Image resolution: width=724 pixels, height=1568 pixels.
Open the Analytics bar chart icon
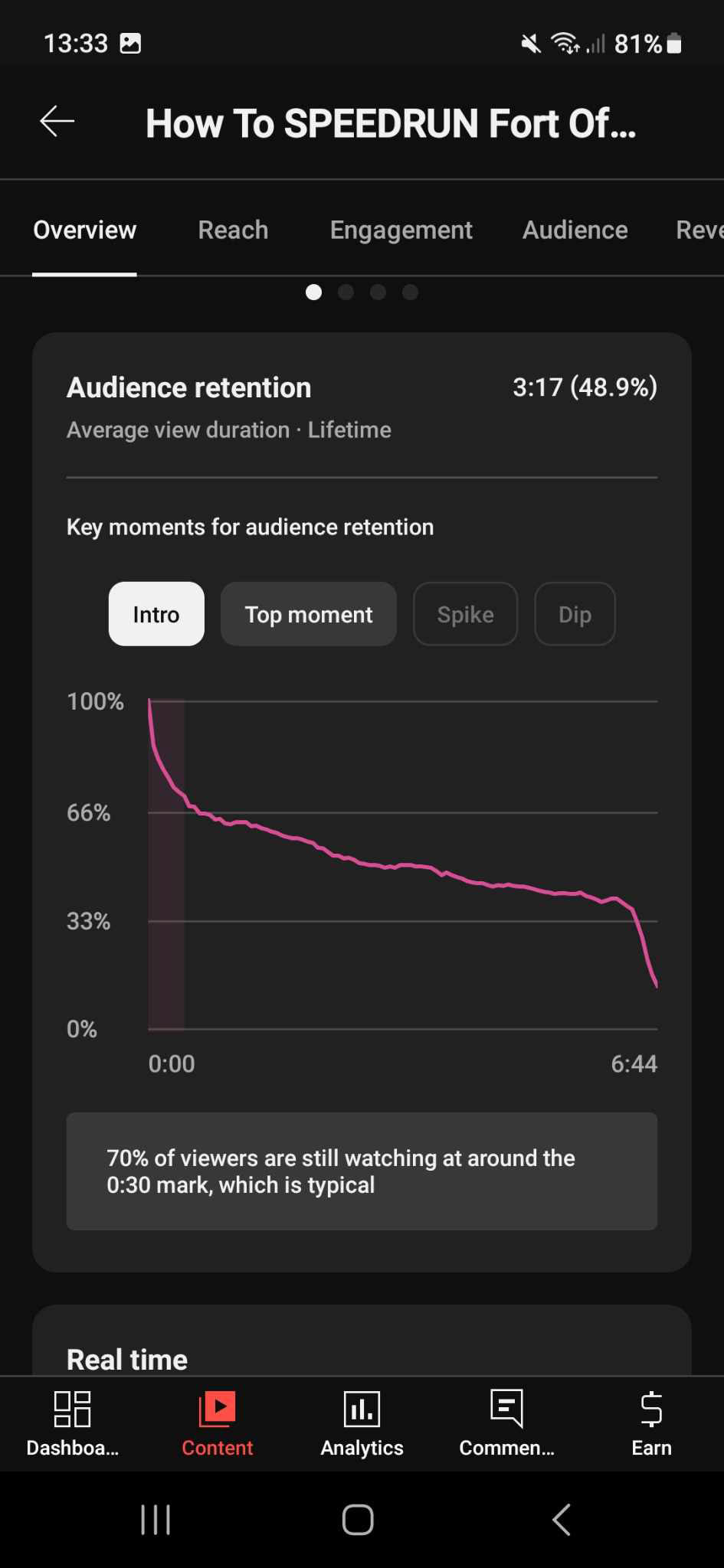pyautogui.click(x=362, y=1409)
